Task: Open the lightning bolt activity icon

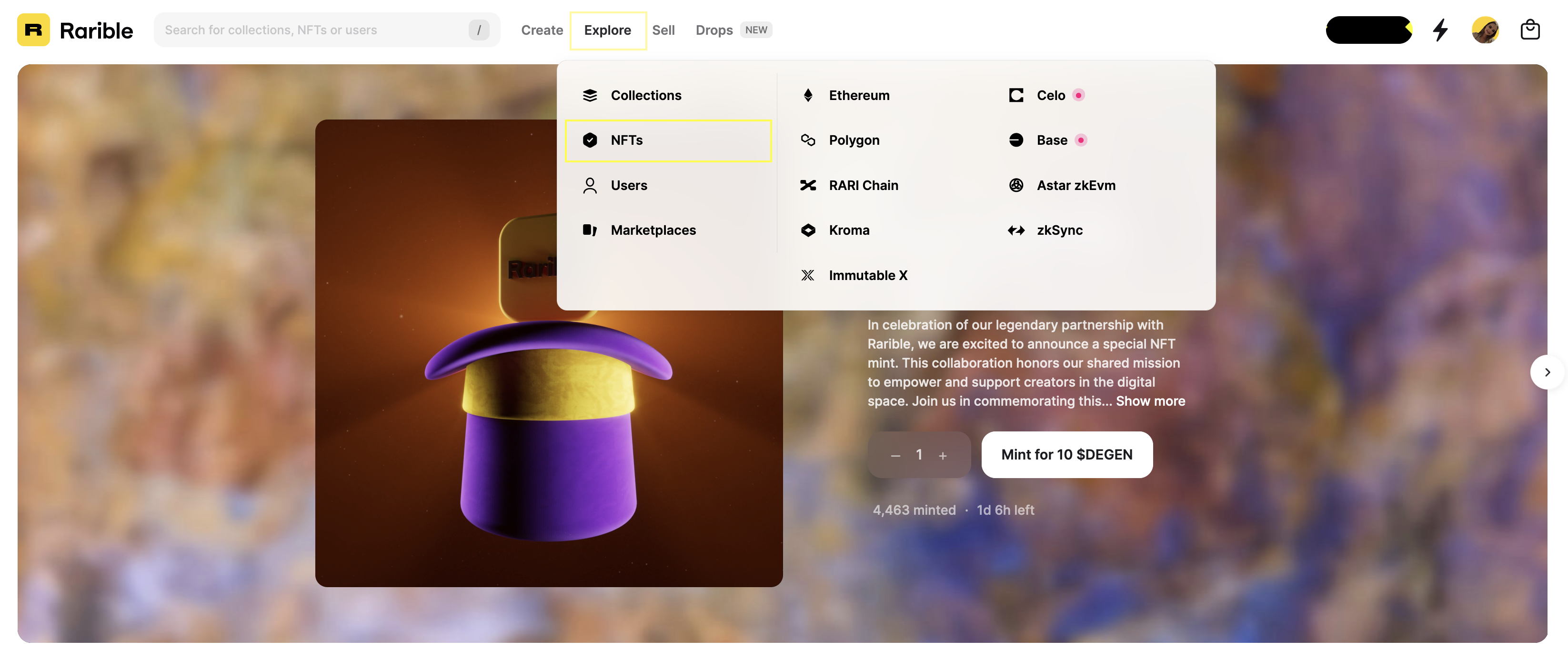Action: click(1439, 30)
